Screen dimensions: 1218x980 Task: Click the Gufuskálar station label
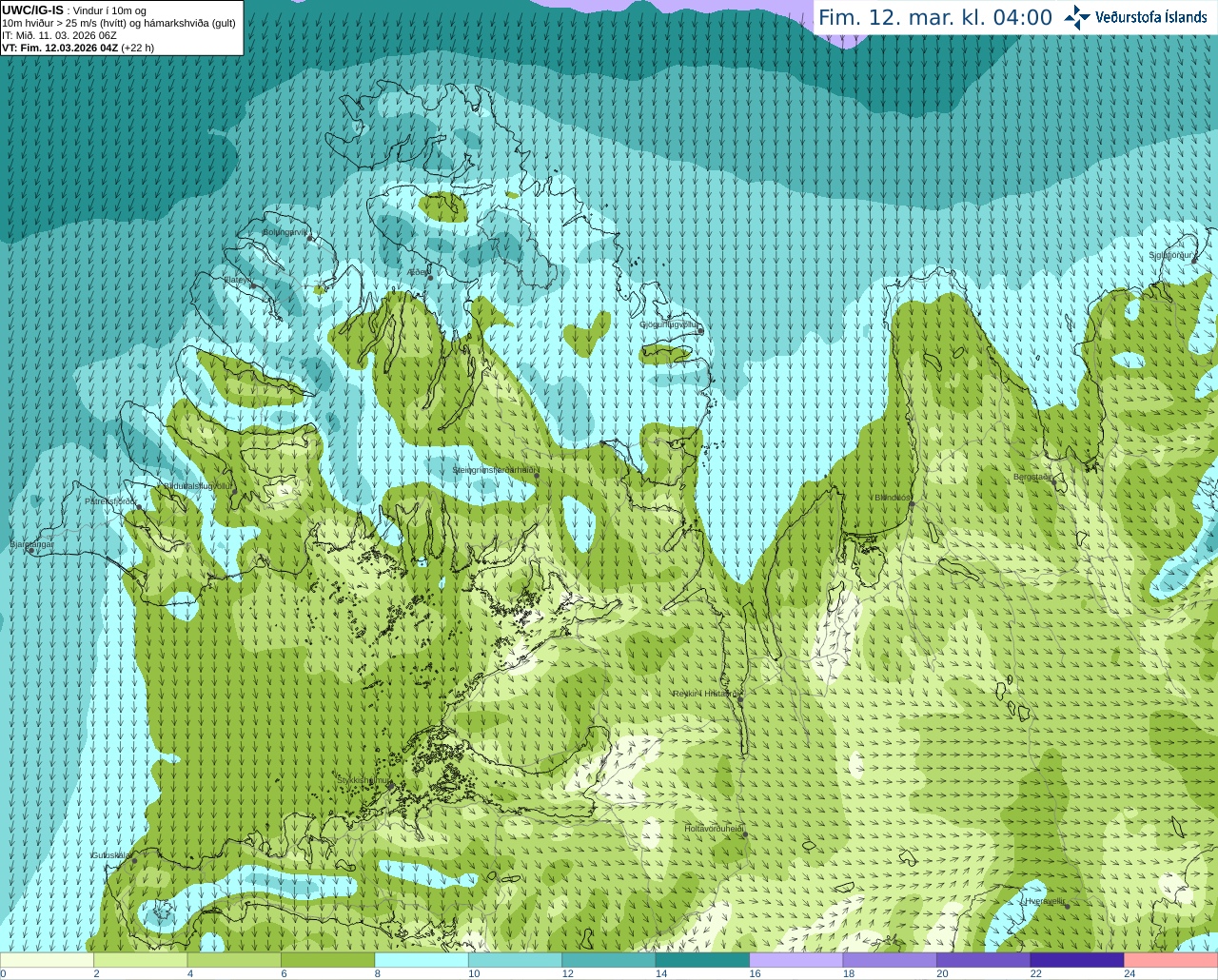point(110,854)
